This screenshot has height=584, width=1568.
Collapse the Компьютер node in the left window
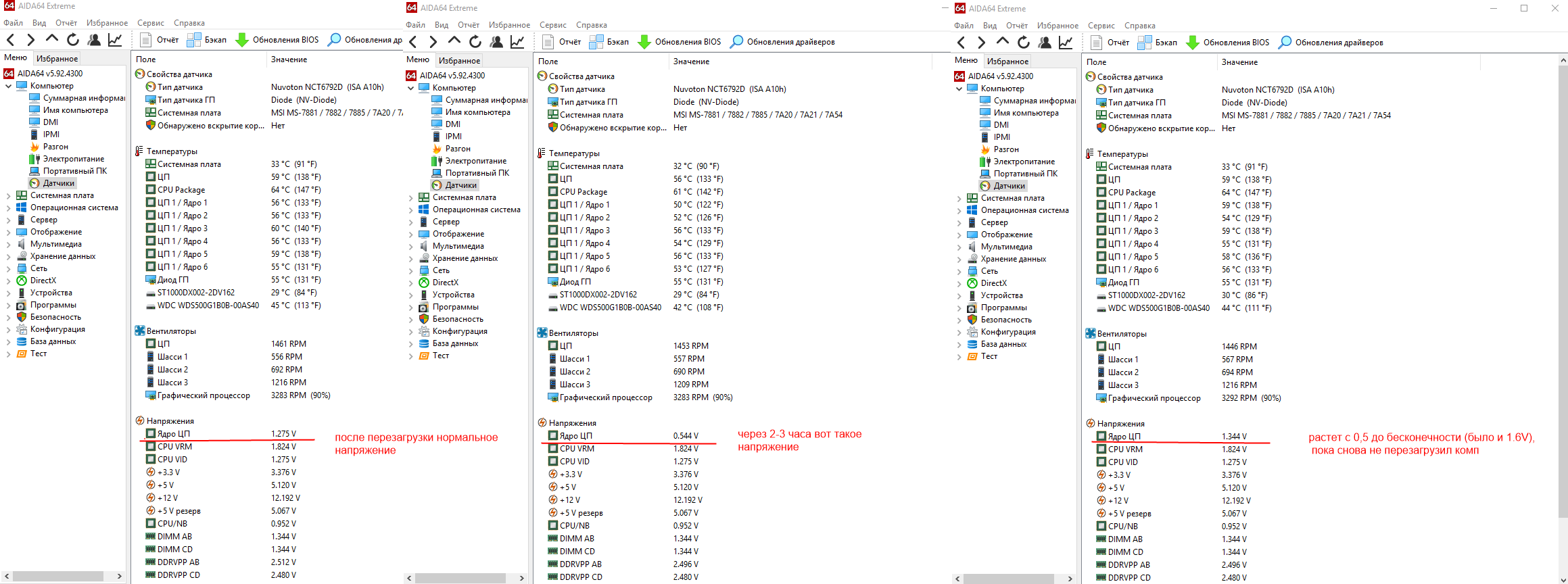(x=8, y=86)
